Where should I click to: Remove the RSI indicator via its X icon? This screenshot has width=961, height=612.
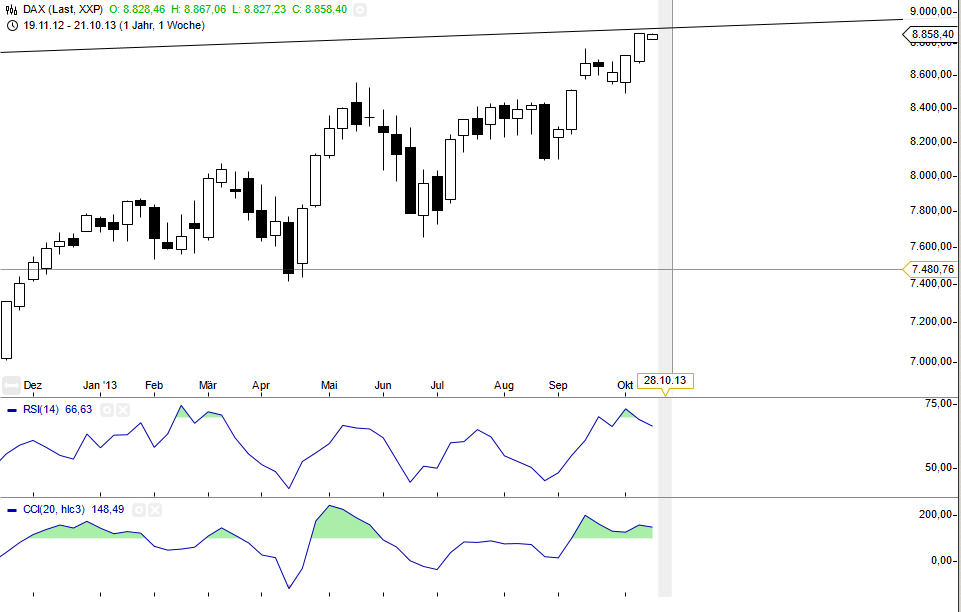coord(123,409)
